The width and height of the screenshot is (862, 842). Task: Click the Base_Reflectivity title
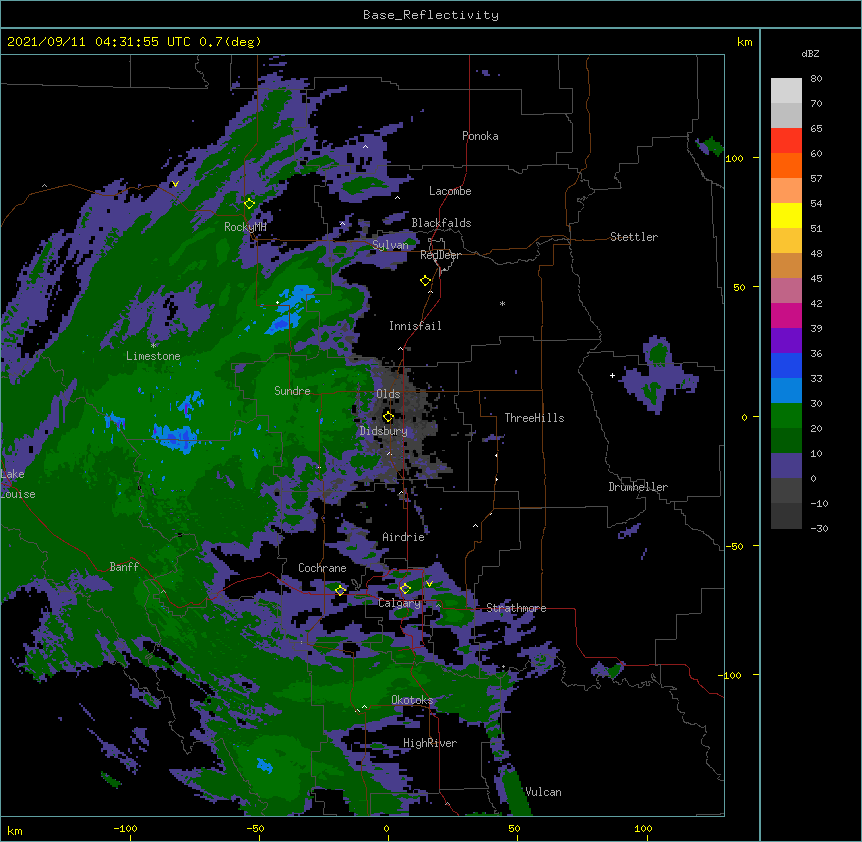pos(431,15)
